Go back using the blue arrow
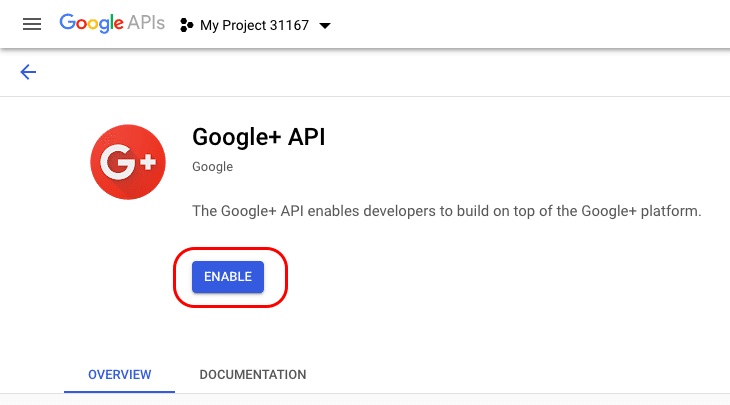 click(x=28, y=72)
